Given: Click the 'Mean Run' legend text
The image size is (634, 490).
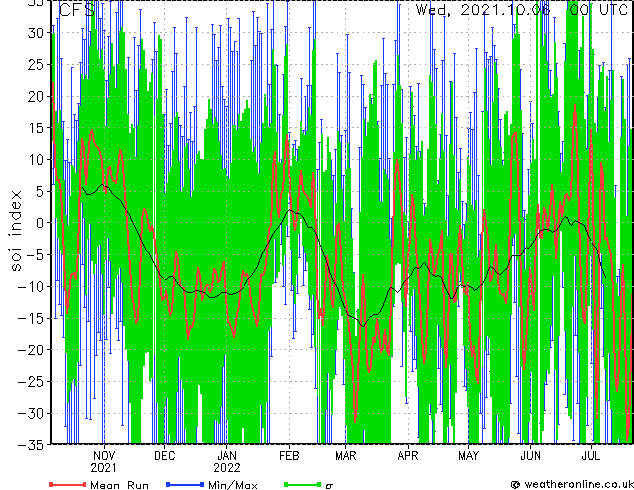Looking at the screenshot, I should 120,485.
